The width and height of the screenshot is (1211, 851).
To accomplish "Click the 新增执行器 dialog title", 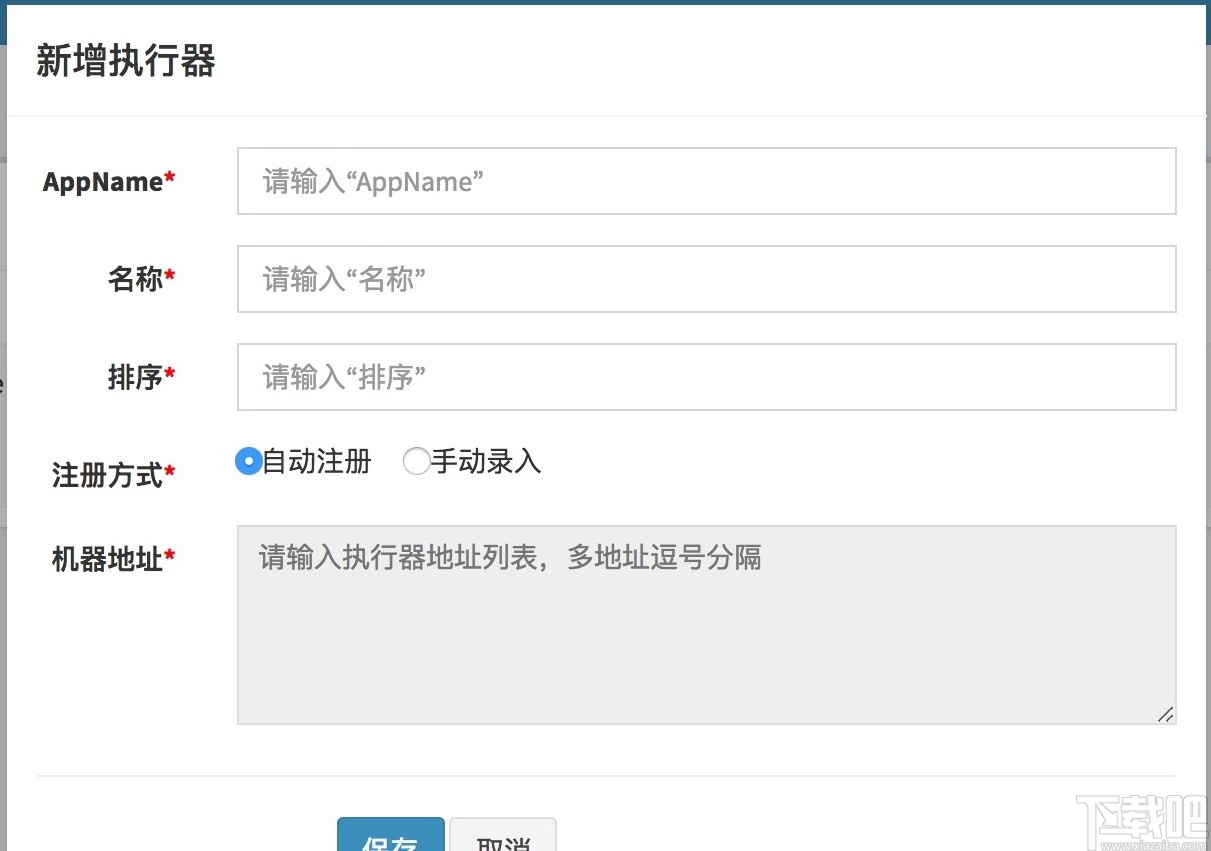I will tap(126, 61).
